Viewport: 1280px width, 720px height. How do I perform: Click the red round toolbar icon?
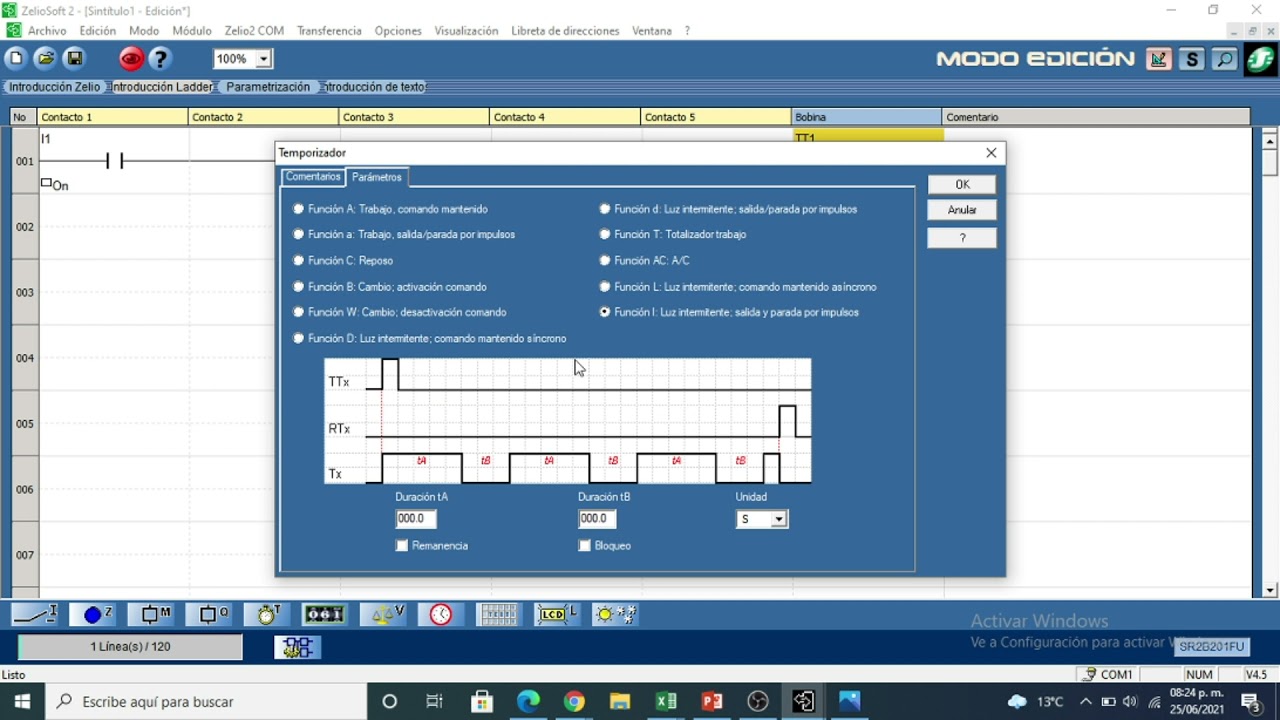pyautogui.click(x=131, y=59)
